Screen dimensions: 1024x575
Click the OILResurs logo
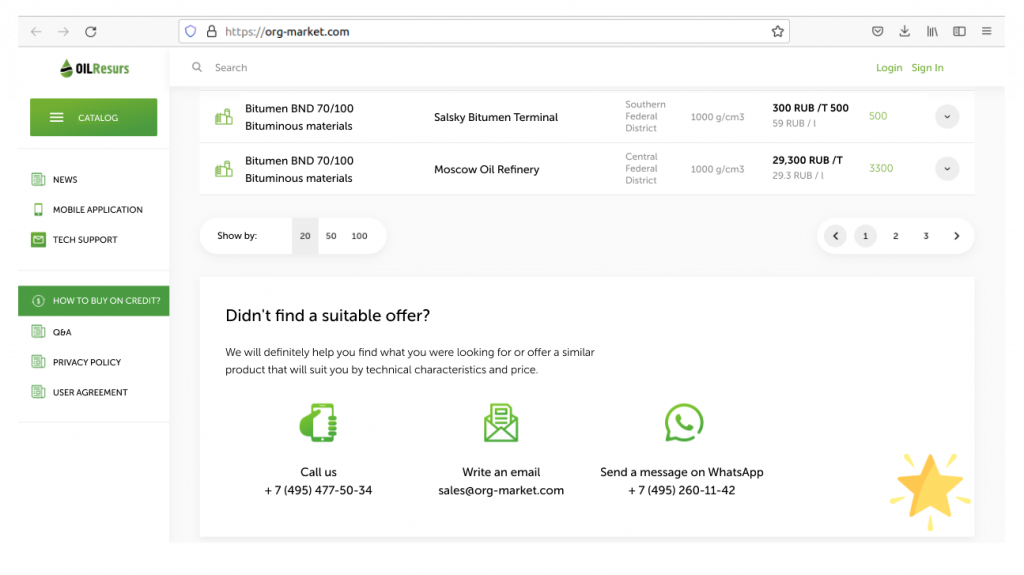coord(94,68)
